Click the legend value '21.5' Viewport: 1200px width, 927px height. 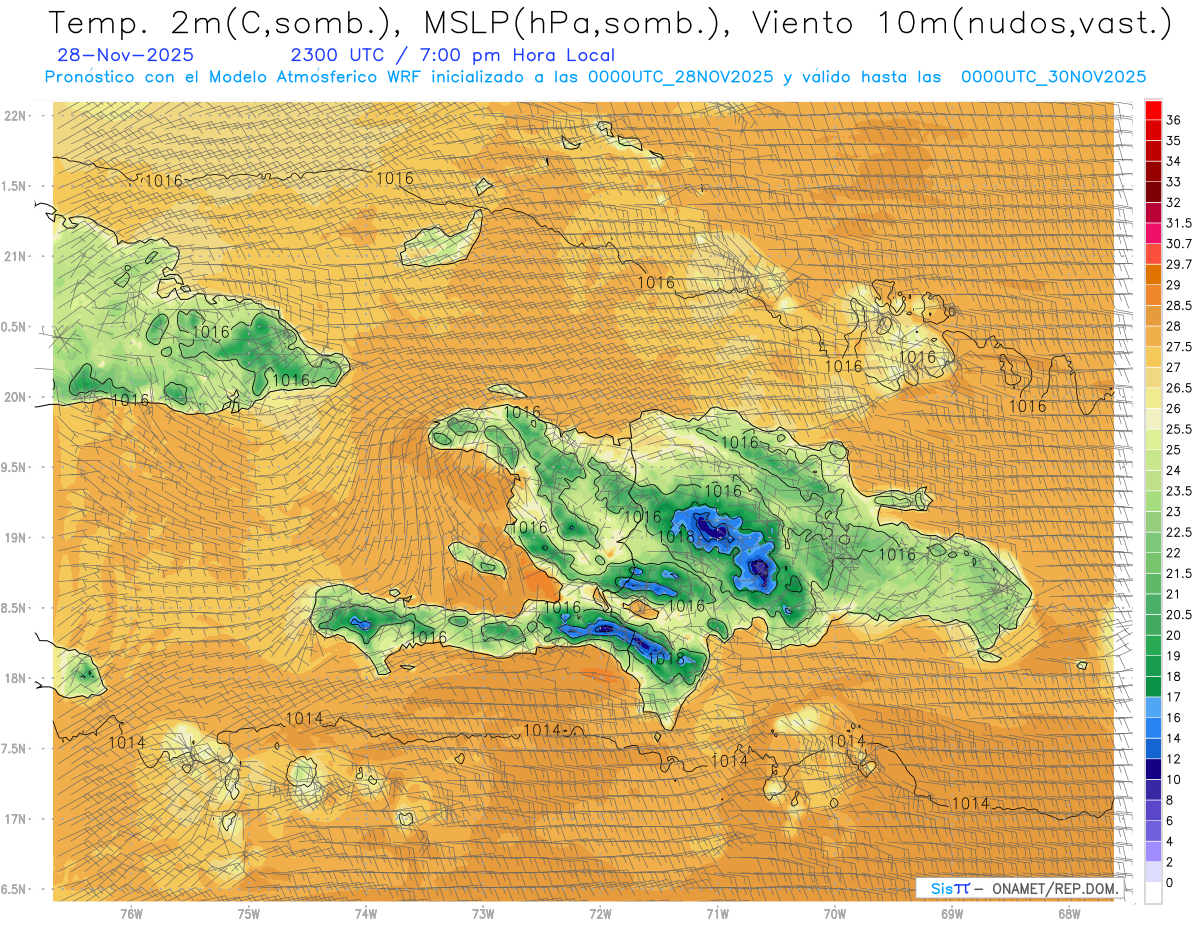[x=1178, y=574]
